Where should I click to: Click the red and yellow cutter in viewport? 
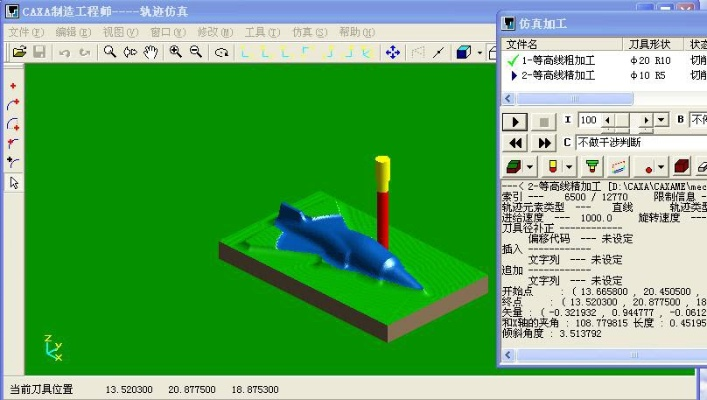tap(383, 201)
